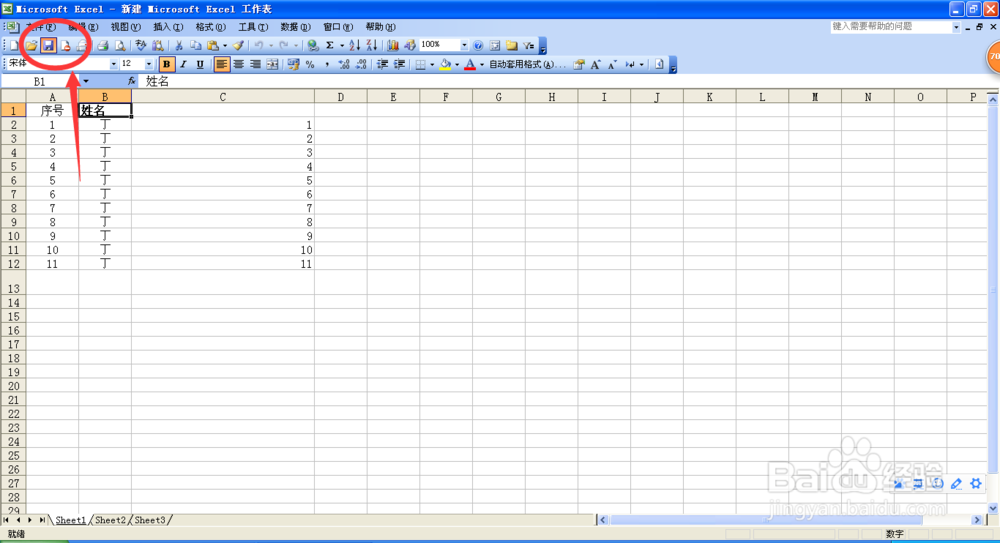Viewport: 1000px width, 543px height.
Task: Select the Format Painter brush icon
Action: click(238, 45)
